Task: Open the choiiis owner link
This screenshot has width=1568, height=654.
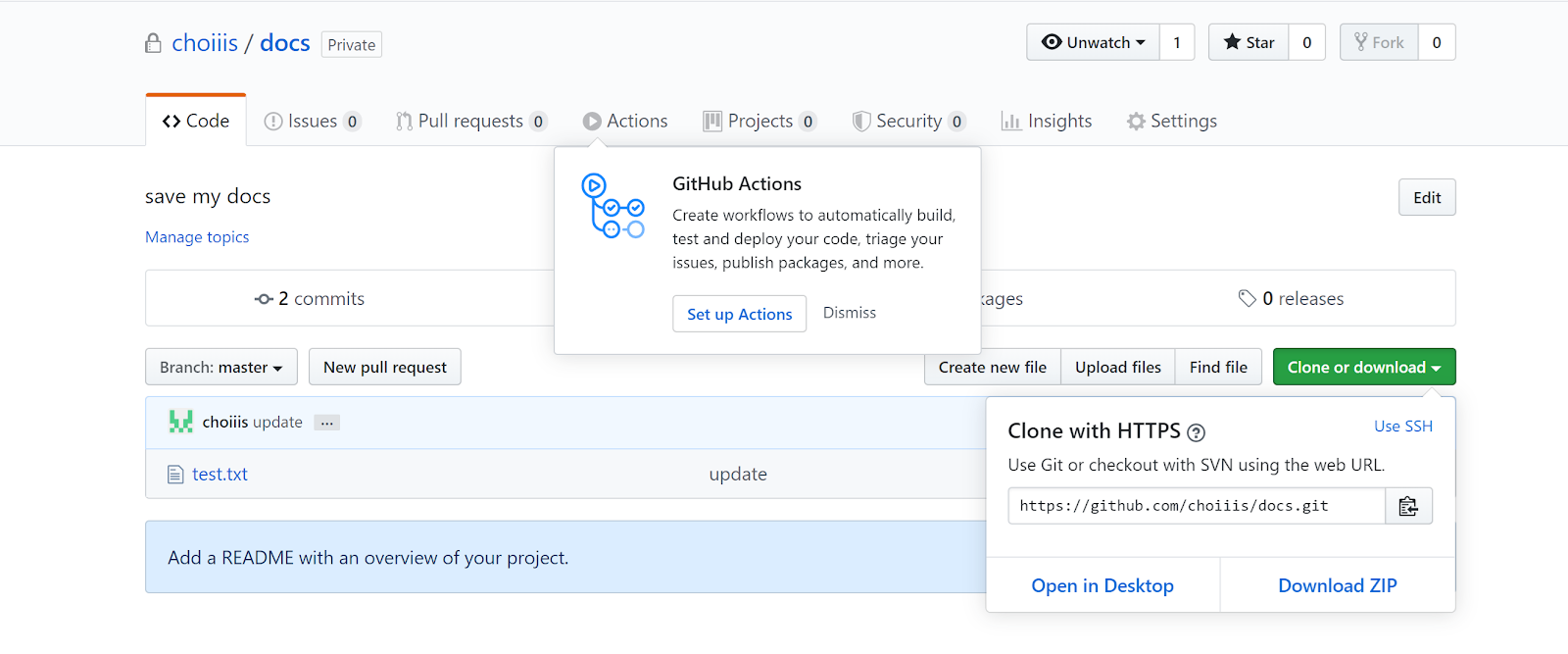Action: coord(205,43)
